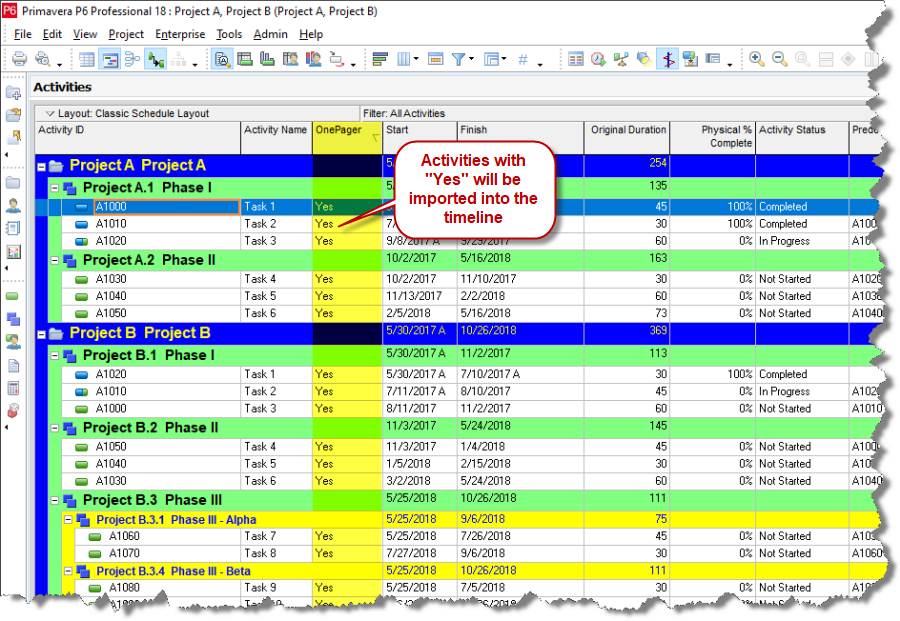Open Print Preview from the toolbar

[42, 59]
